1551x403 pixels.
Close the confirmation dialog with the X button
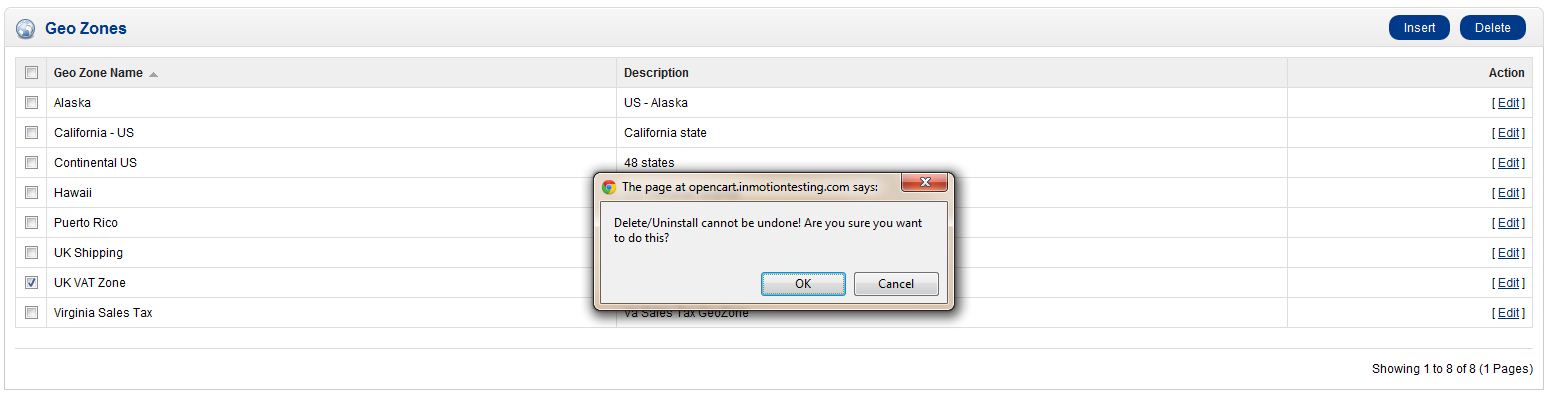pos(925,183)
